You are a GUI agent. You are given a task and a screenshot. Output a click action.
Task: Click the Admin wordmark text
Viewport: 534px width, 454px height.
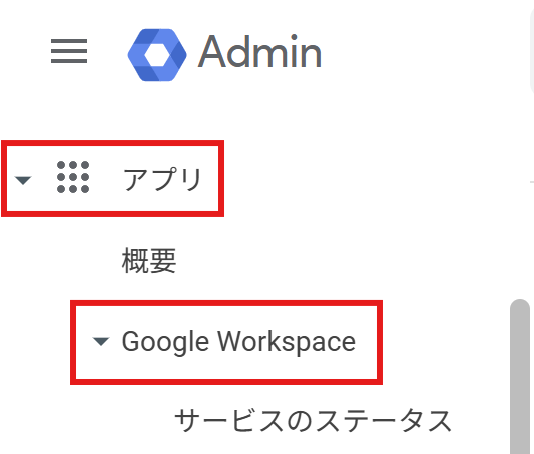(260, 52)
